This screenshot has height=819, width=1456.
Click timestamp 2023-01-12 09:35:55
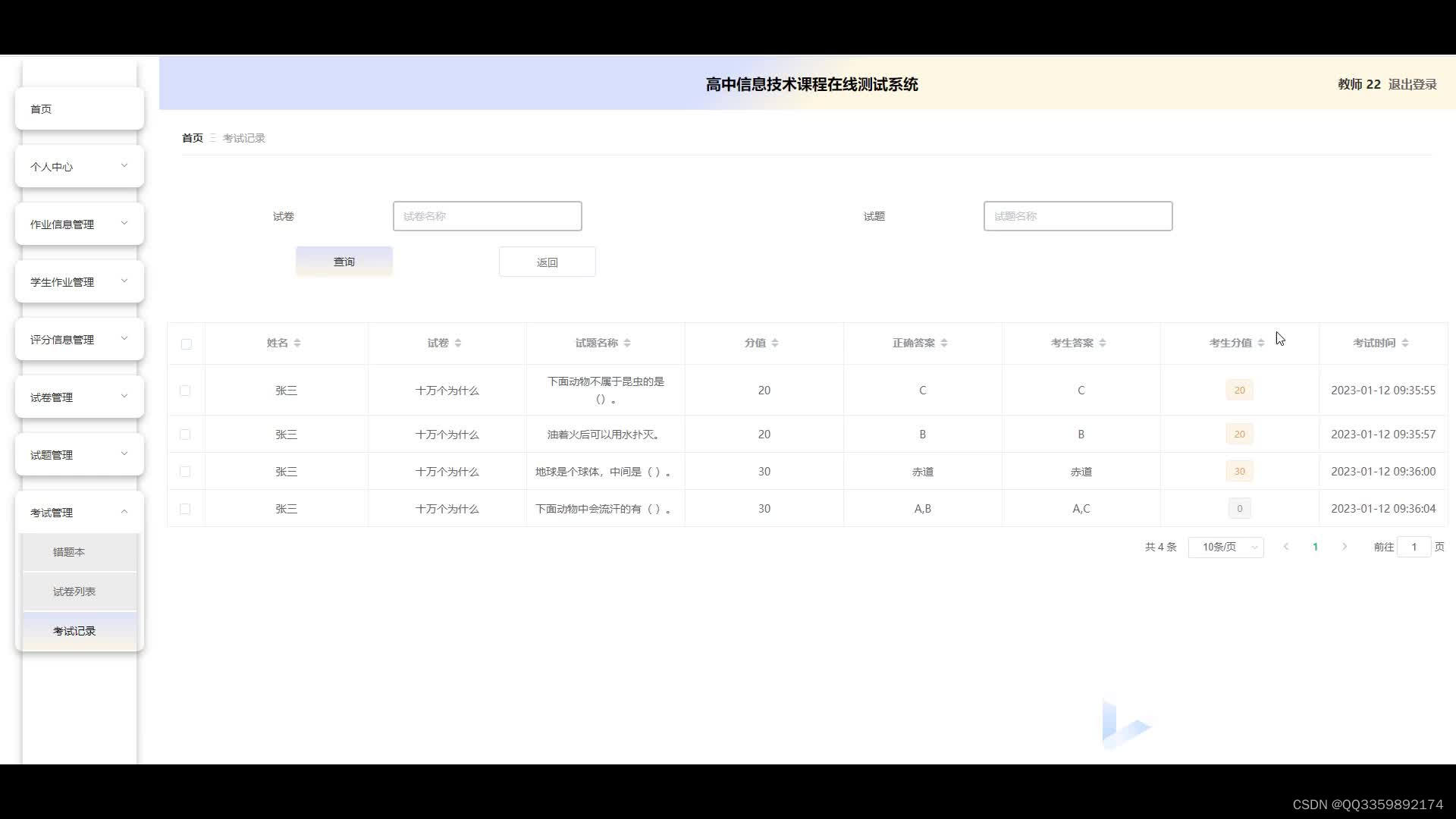(1383, 391)
